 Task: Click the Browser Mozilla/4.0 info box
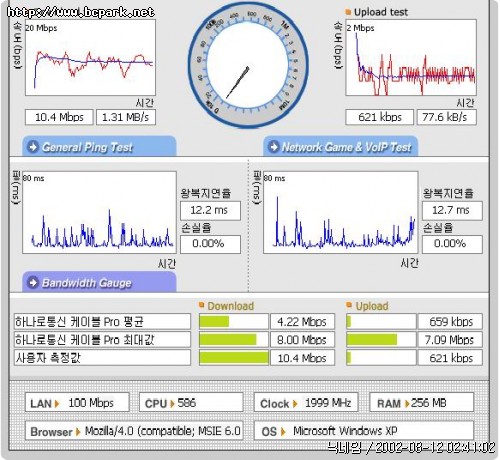pyautogui.click(x=134, y=431)
